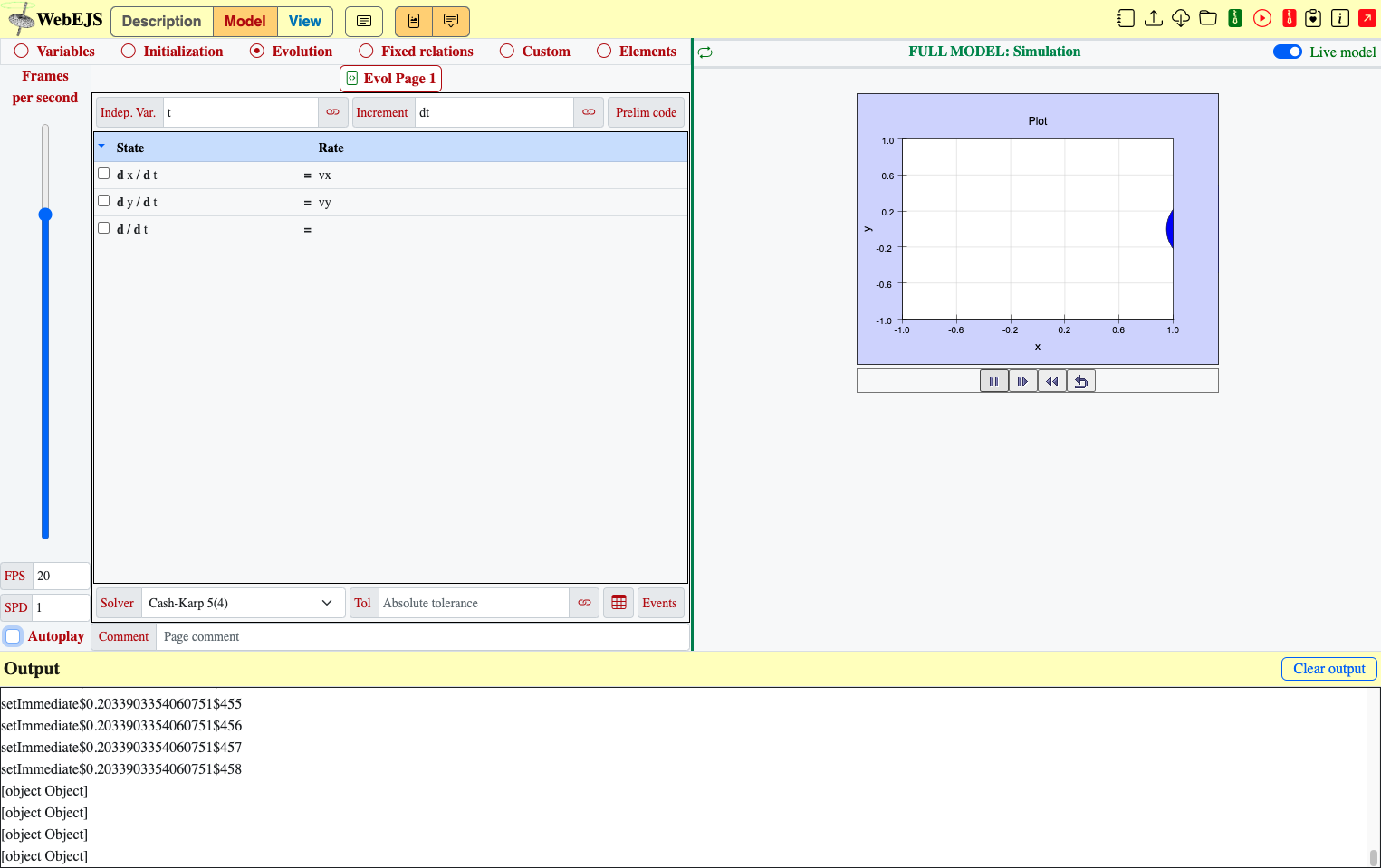
Task: Select the Custom radio button
Action: (507, 52)
